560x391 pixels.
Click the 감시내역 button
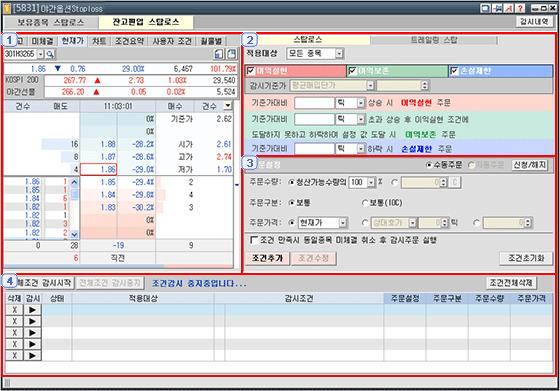pyautogui.click(x=534, y=22)
